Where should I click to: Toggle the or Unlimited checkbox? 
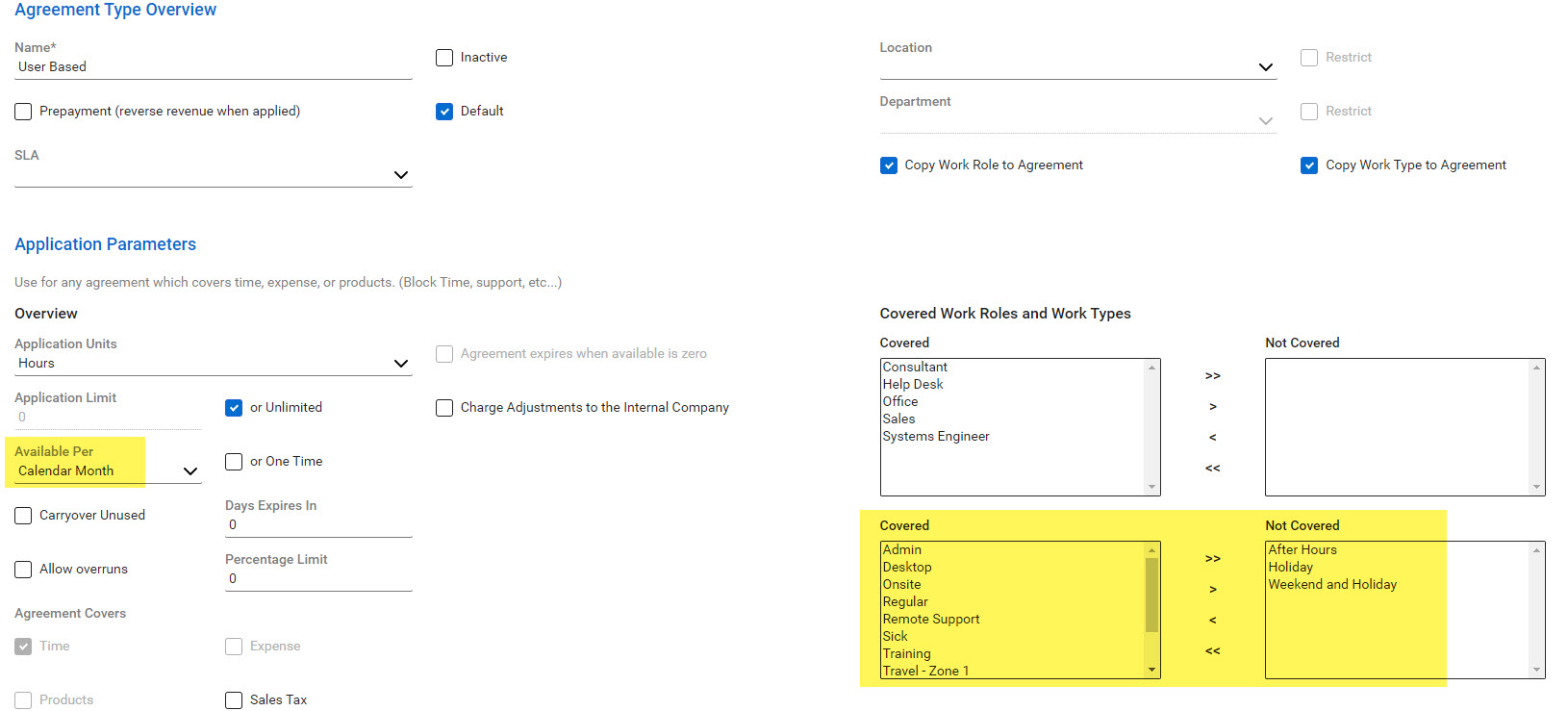click(234, 408)
